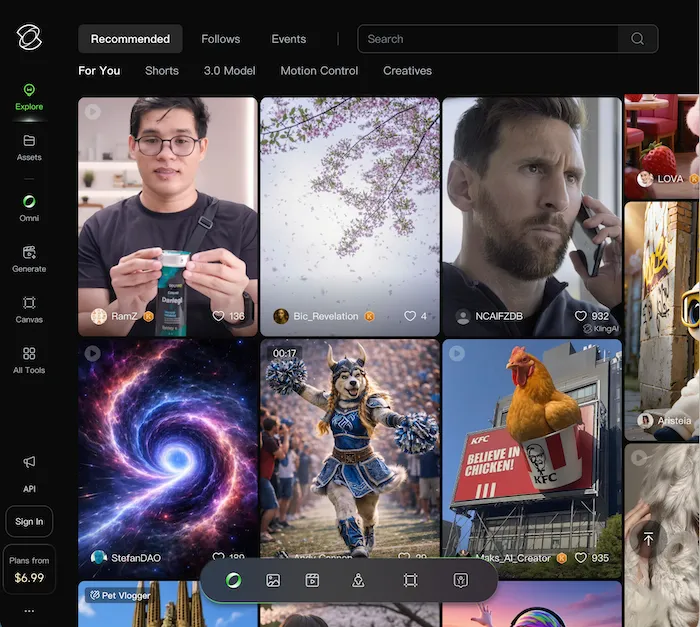Viewport: 700px width, 627px height.
Task: Click the Kling logo at top left
Action: 29,38
